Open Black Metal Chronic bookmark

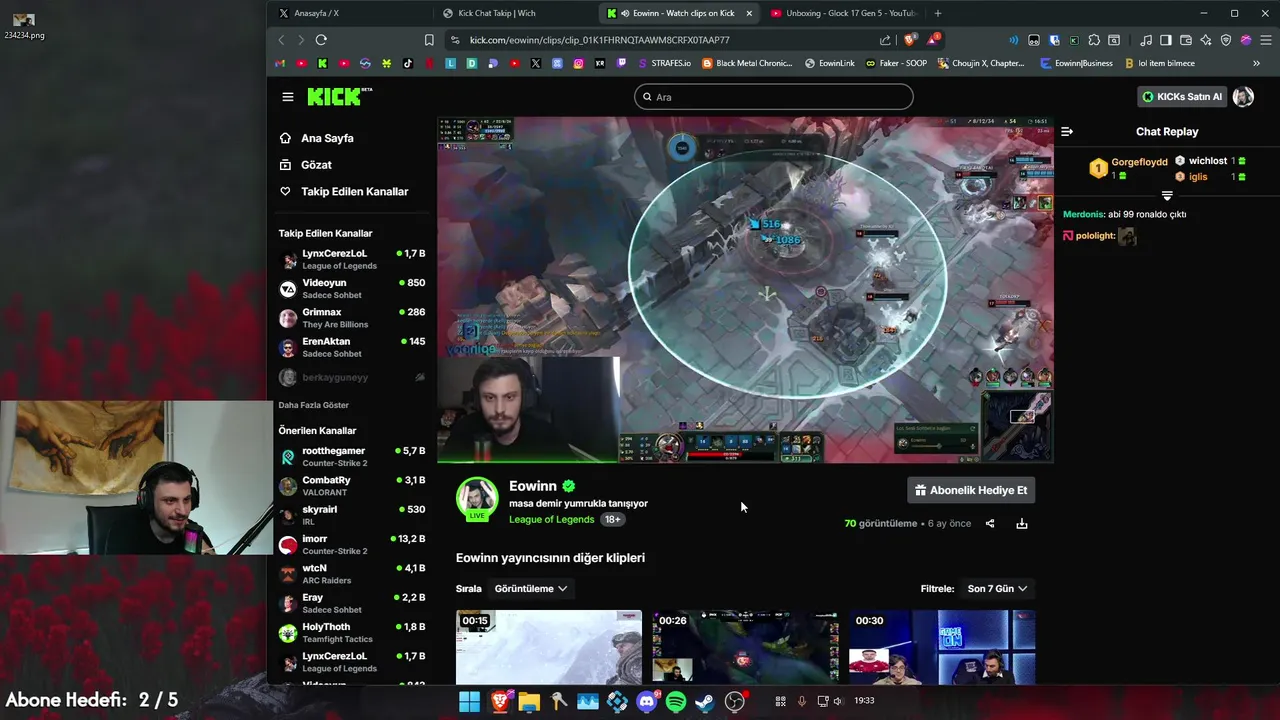(x=748, y=63)
